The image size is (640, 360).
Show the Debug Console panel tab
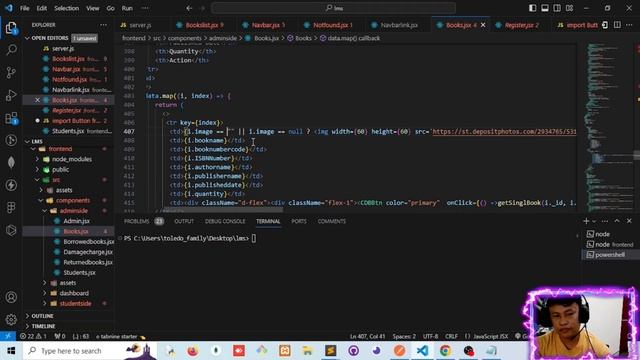[x=225, y=221]
